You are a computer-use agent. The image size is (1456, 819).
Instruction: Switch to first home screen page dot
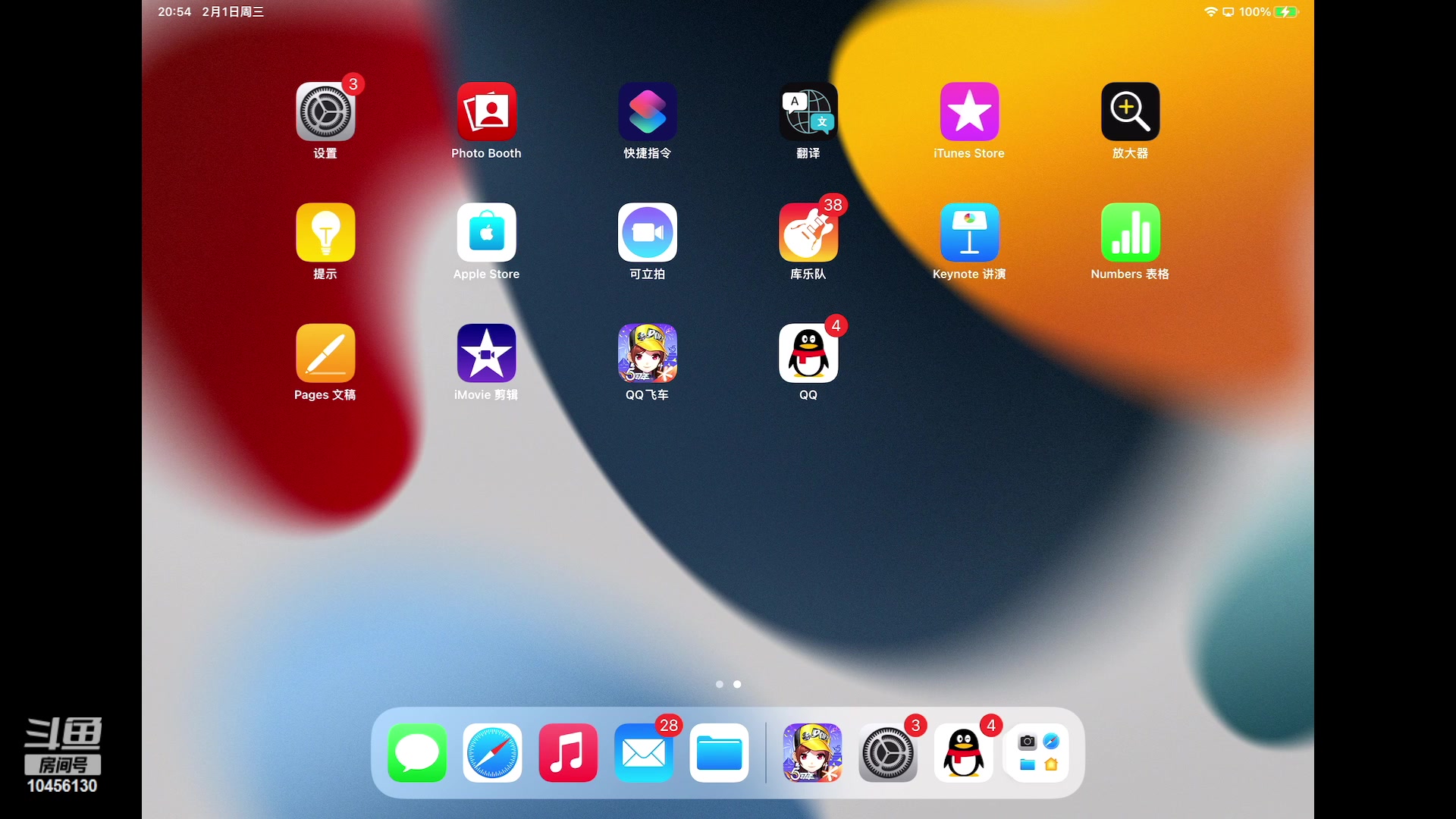pos(720,684)
